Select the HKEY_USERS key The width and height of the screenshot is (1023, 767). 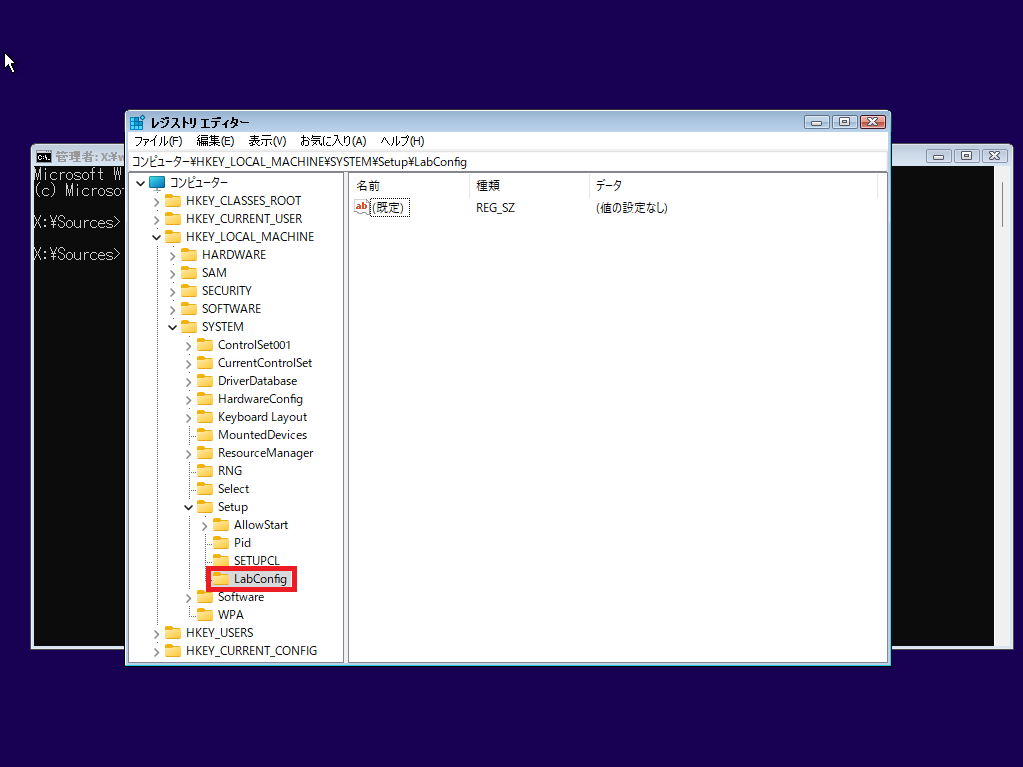click(219, 633)
